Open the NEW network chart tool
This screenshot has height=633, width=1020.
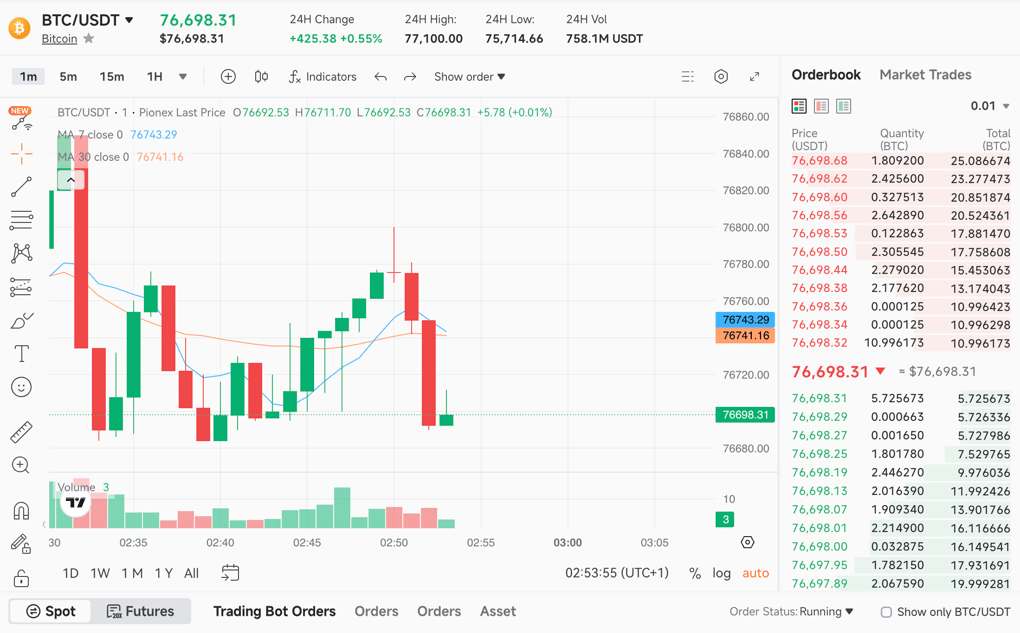tap(21, 119)
